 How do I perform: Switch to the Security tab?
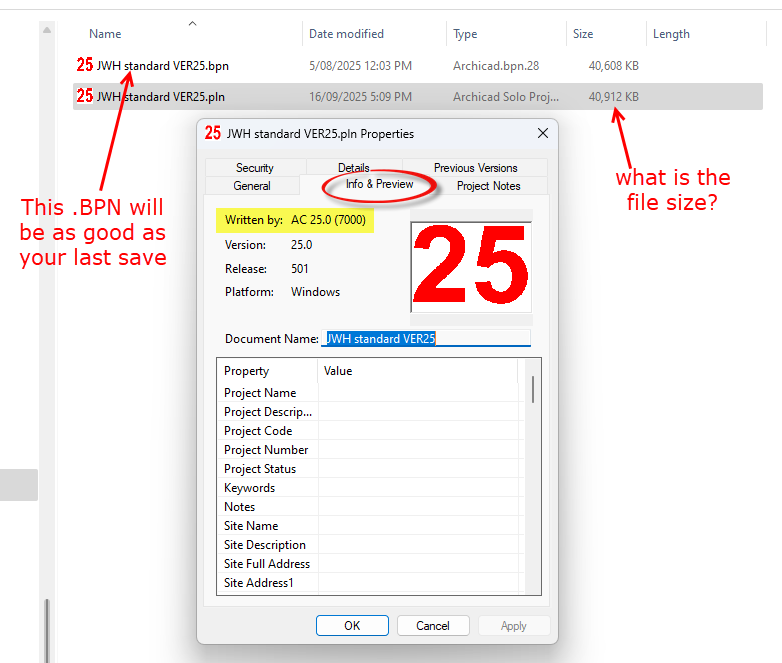(x=255, y=168)
